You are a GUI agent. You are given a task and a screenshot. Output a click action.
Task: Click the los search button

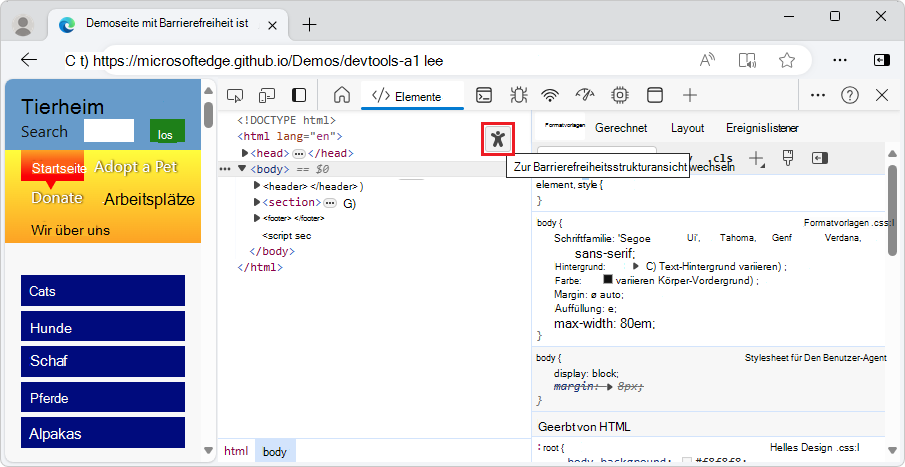(167, 131)
